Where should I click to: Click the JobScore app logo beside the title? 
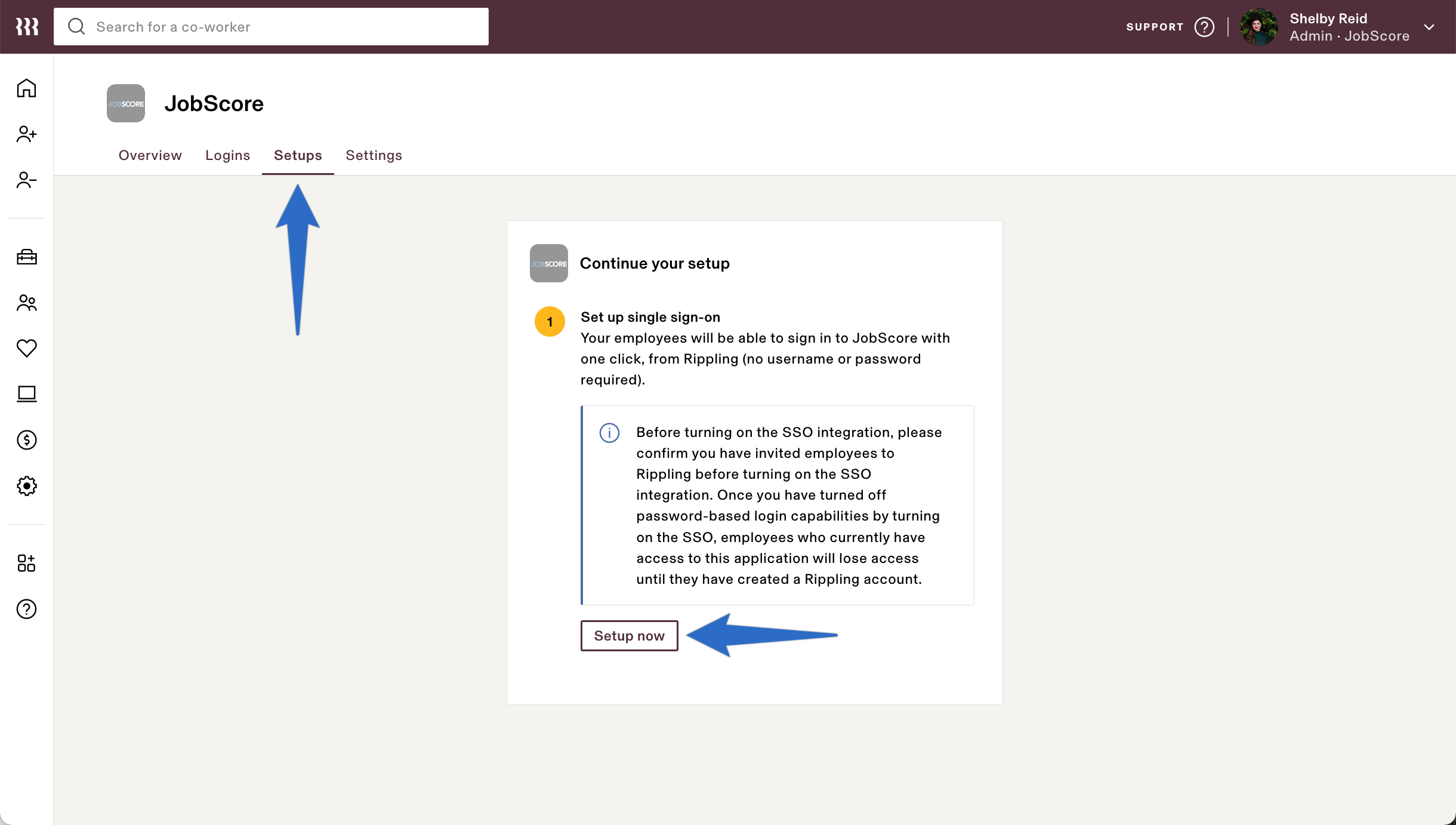click(126, 103)
